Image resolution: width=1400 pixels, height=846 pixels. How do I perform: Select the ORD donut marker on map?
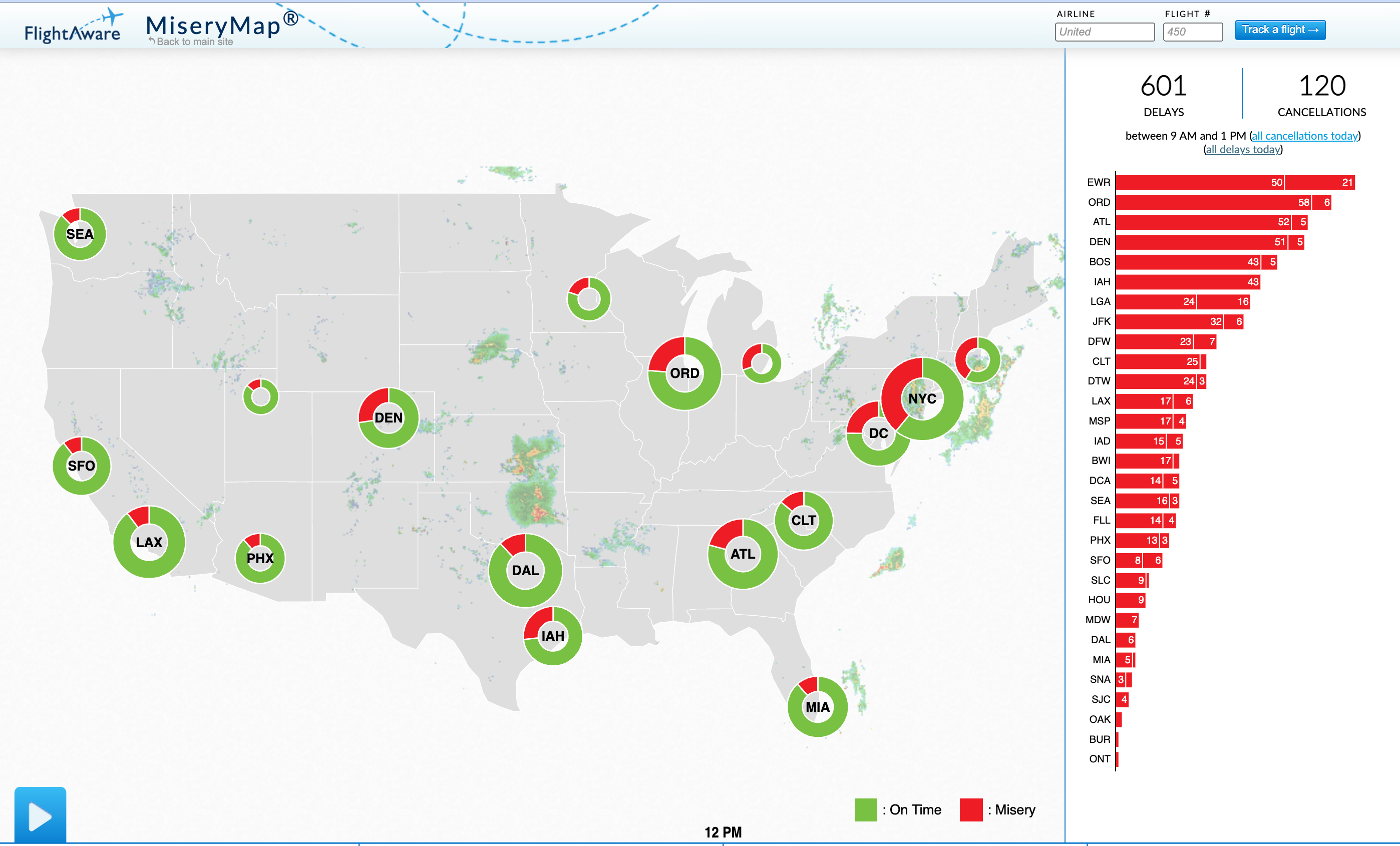(x=684, y=373)
